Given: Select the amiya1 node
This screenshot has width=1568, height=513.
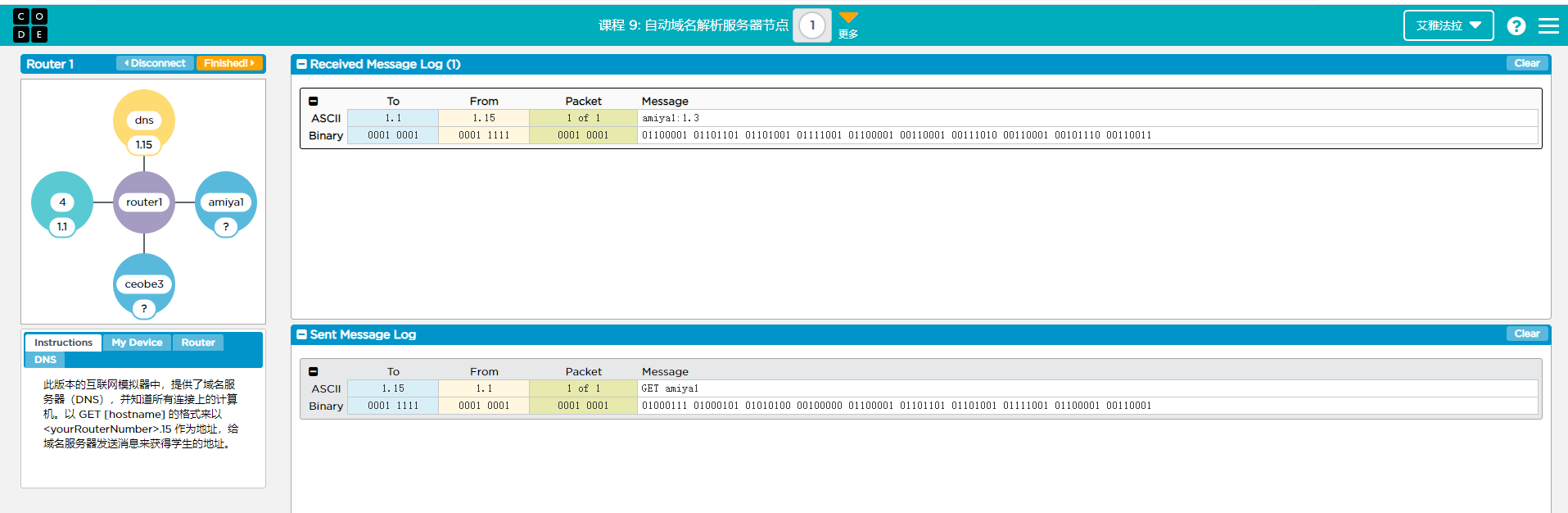Looking at the screenshot, I should click(x=226, y=202).
